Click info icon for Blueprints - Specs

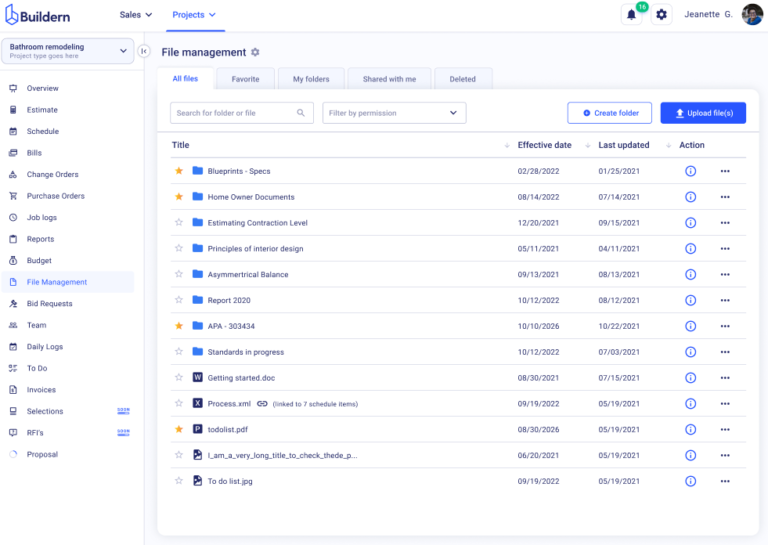click(x=690, y=171)
